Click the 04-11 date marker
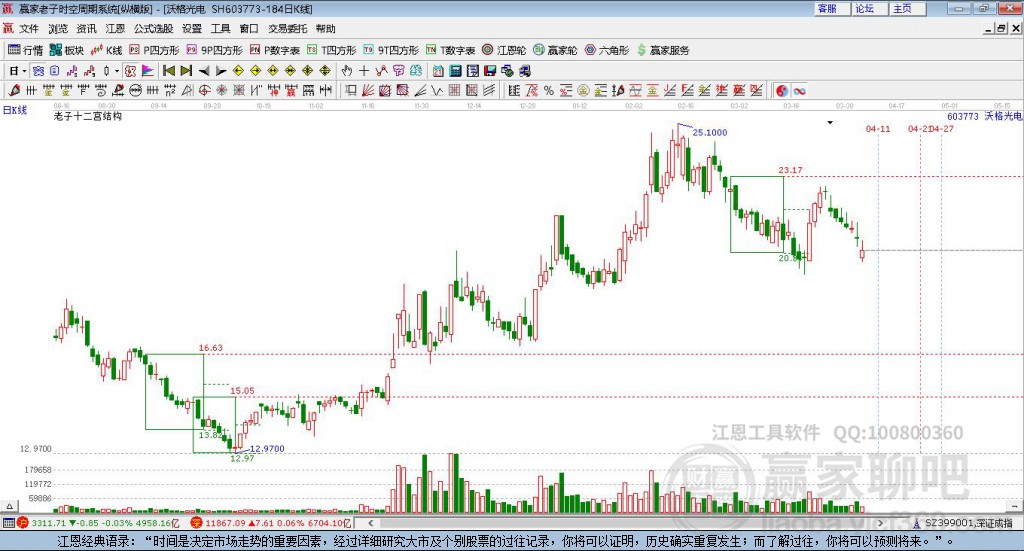The width and height of the screenshot is (1024, 551). 878,129
